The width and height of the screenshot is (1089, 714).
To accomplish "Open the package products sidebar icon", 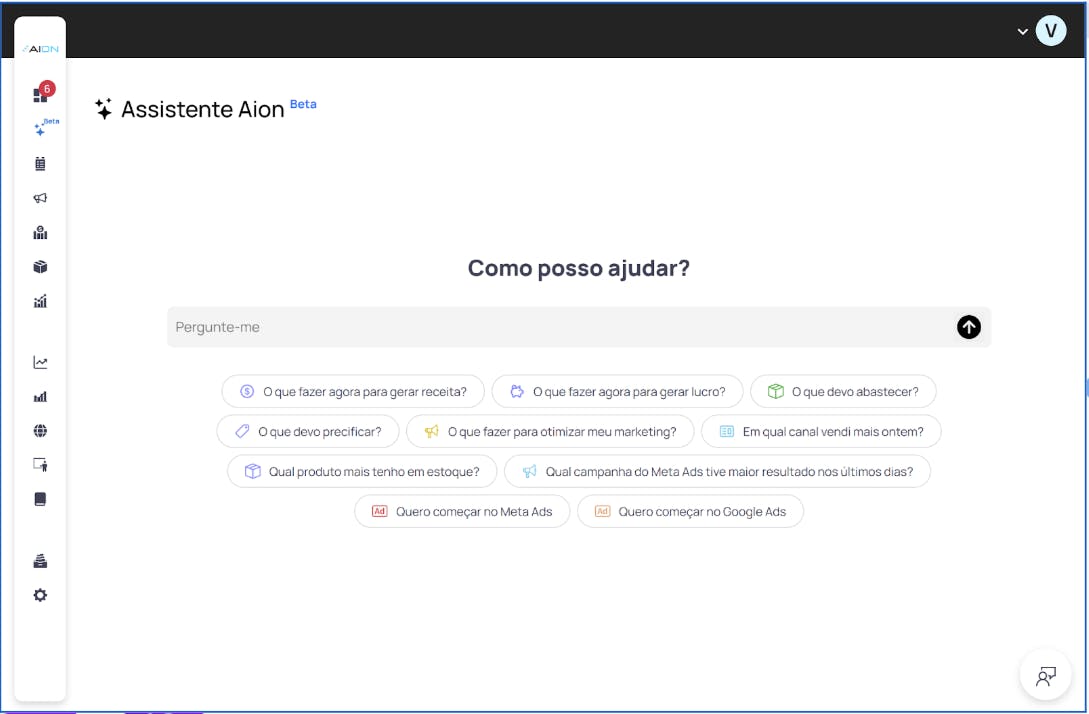I will 40,267.
